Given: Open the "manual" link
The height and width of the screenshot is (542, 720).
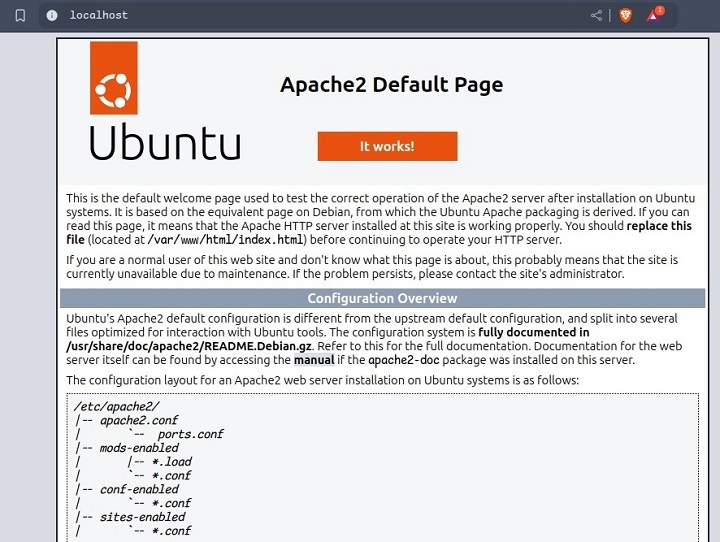Looking at the screenshot, I should point(313,360).
